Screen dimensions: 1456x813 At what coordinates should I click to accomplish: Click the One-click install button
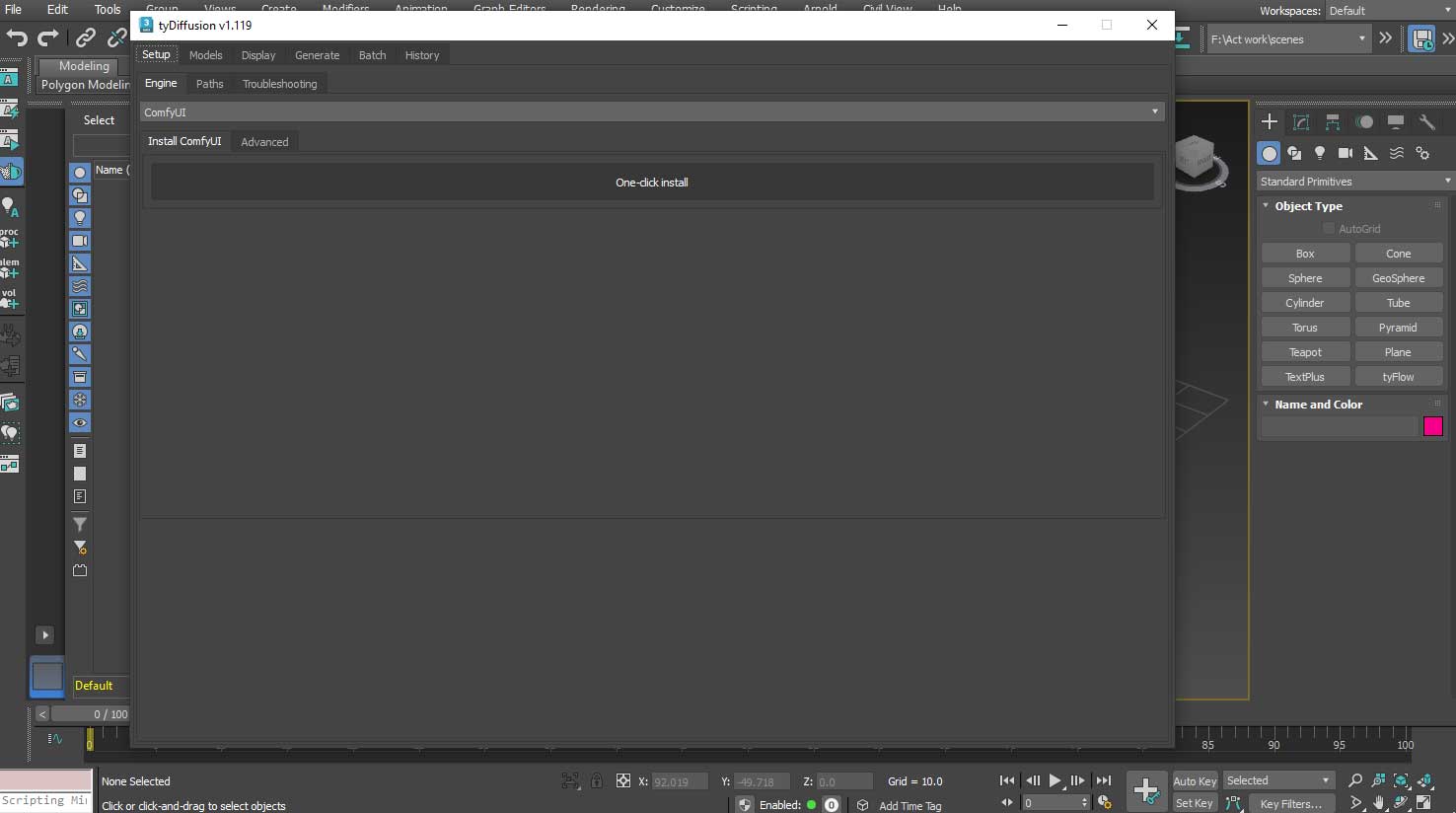tap(652, 183)
